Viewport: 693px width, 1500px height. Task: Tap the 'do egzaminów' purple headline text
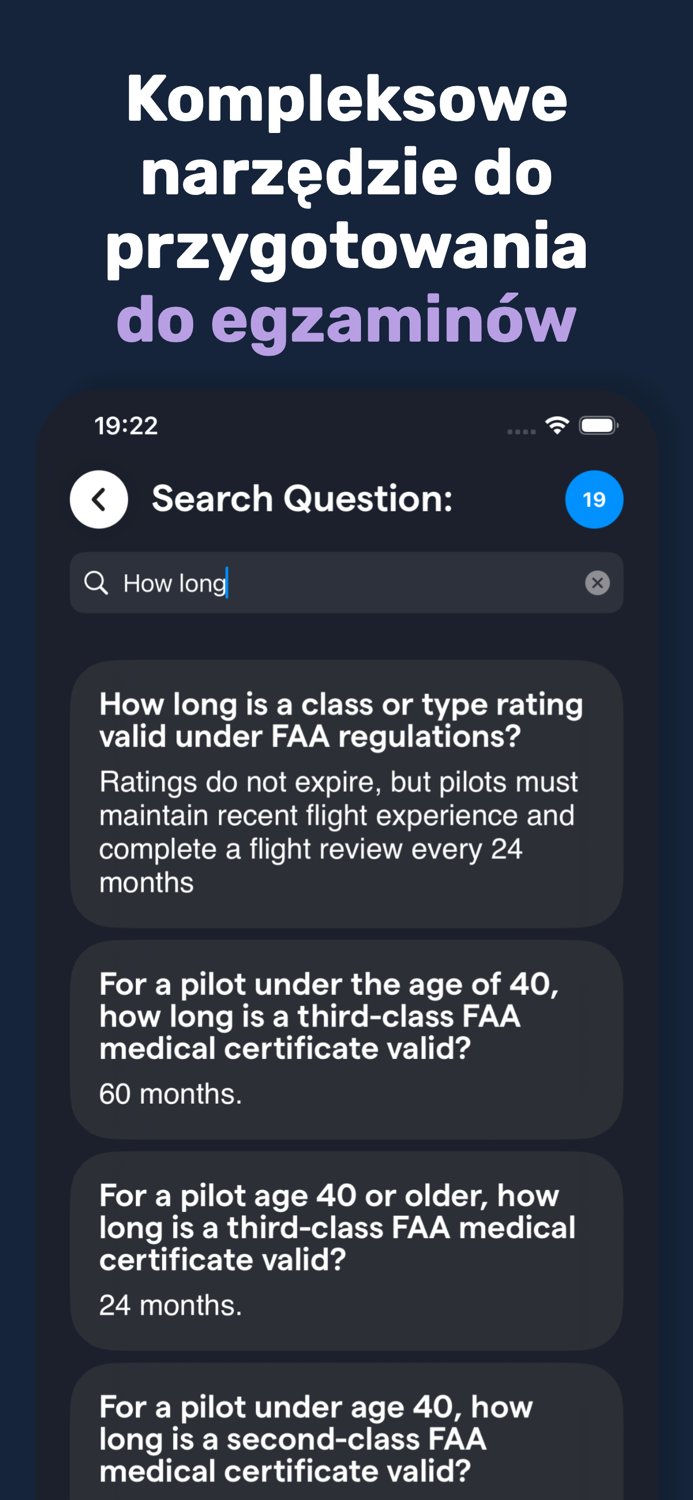click(346, 320)
